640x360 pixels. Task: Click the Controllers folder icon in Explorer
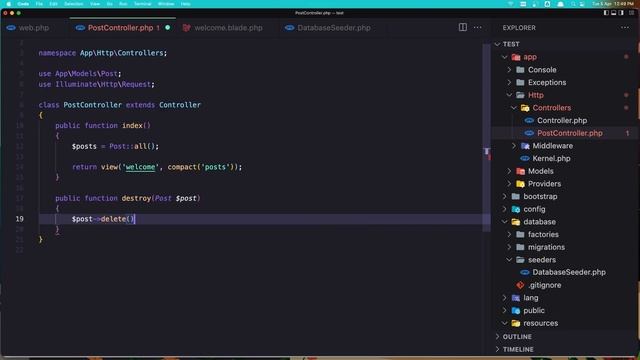coord(525,108)
